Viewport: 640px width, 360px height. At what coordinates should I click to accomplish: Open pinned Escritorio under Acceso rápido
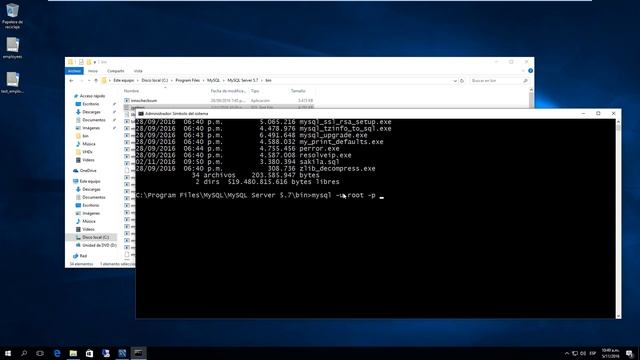pos(91,104)
